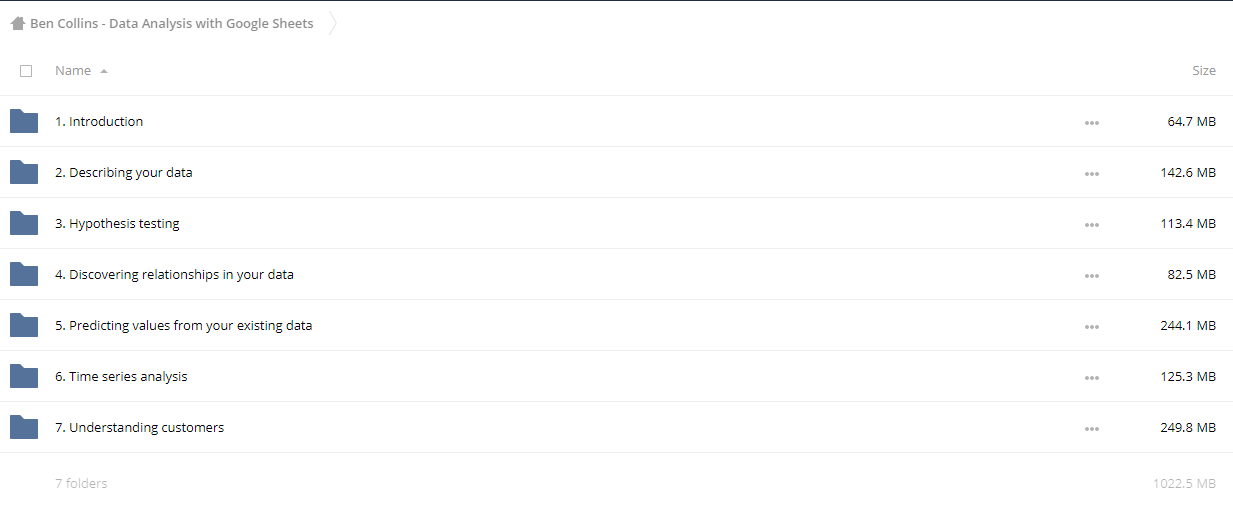Click folder icon for Predicting values row
The height and width of the screenshot is (522, 1233).
(24, 325)
